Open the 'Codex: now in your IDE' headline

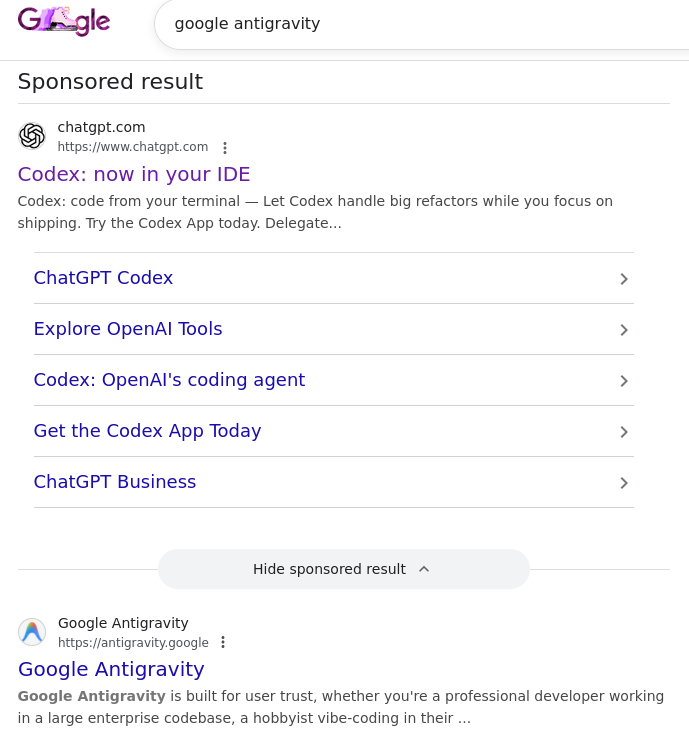coord(134,174)
